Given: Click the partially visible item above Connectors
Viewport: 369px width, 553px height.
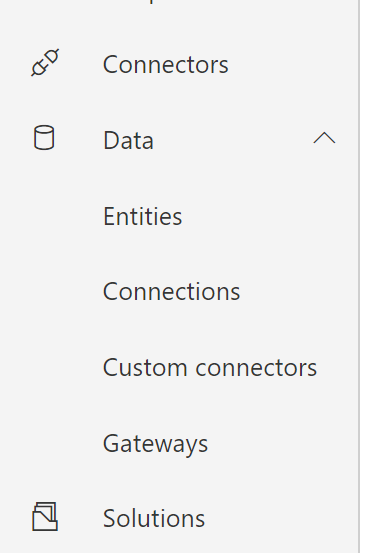Looking at the screenshot, I should (x=152, y=2).
